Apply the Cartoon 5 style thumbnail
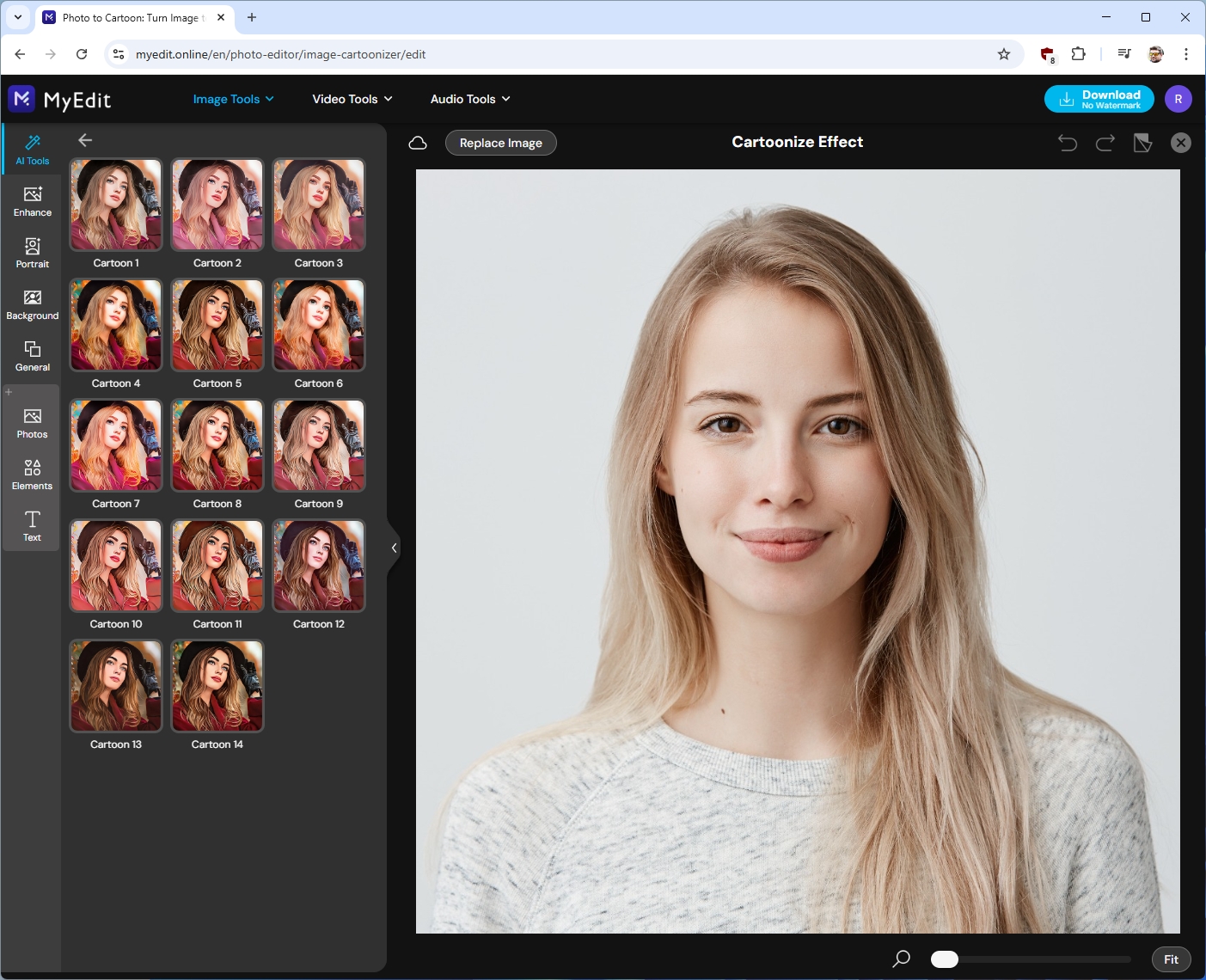The image size is (1206, 980). tap(217, 325)
